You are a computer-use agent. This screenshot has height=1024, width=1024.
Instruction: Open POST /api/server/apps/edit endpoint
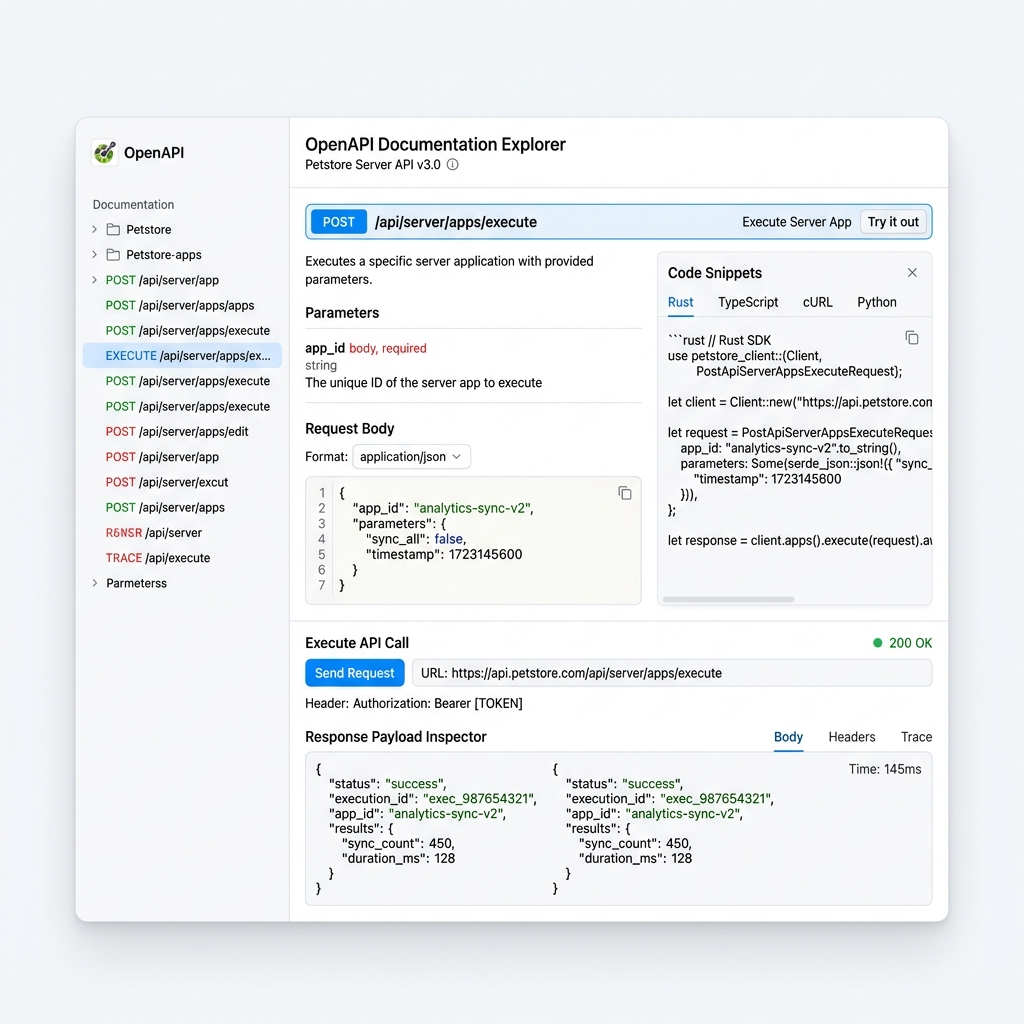[x=177, y=432]
